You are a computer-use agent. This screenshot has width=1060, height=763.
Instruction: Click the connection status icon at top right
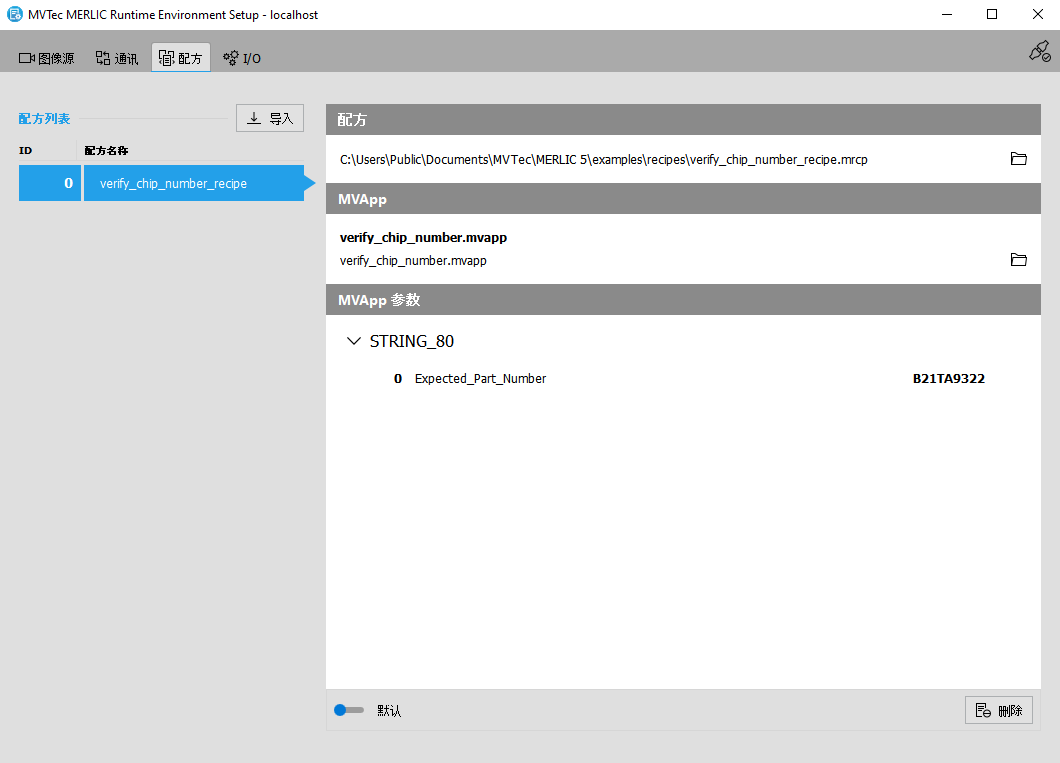[1039, 52]
